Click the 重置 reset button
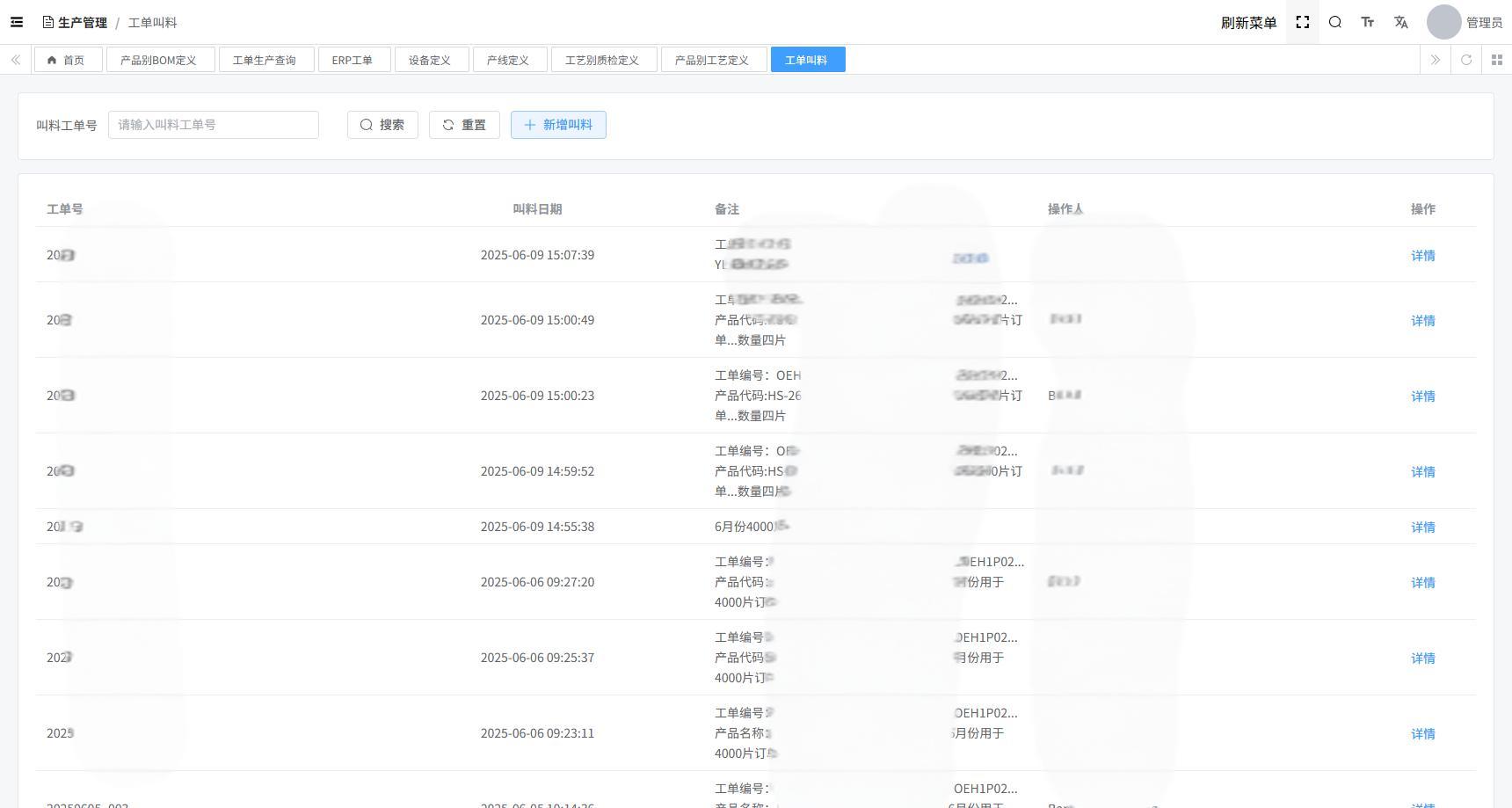Viewport: 1512px width, 808px height. coord(464,125)
